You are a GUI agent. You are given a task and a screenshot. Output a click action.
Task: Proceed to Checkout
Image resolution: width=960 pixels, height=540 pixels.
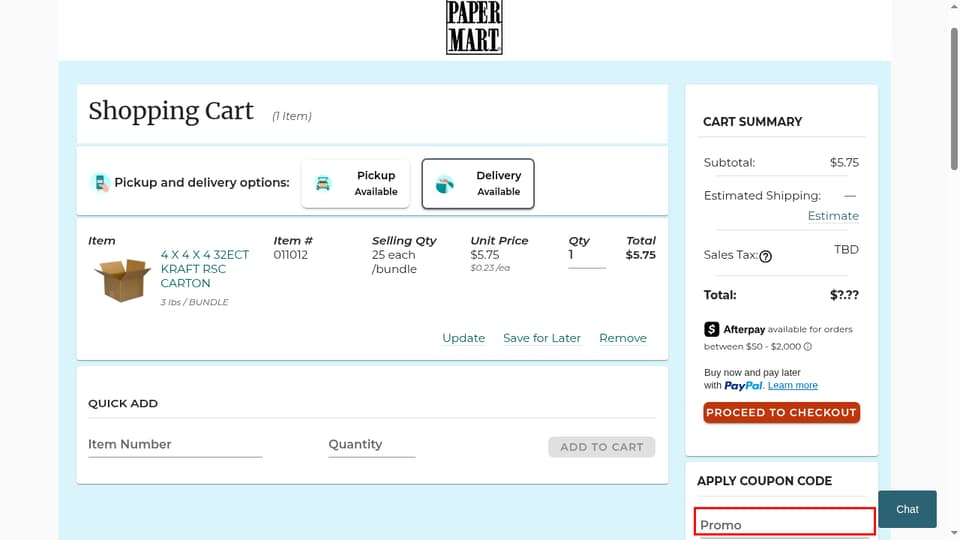click(781, 413)
